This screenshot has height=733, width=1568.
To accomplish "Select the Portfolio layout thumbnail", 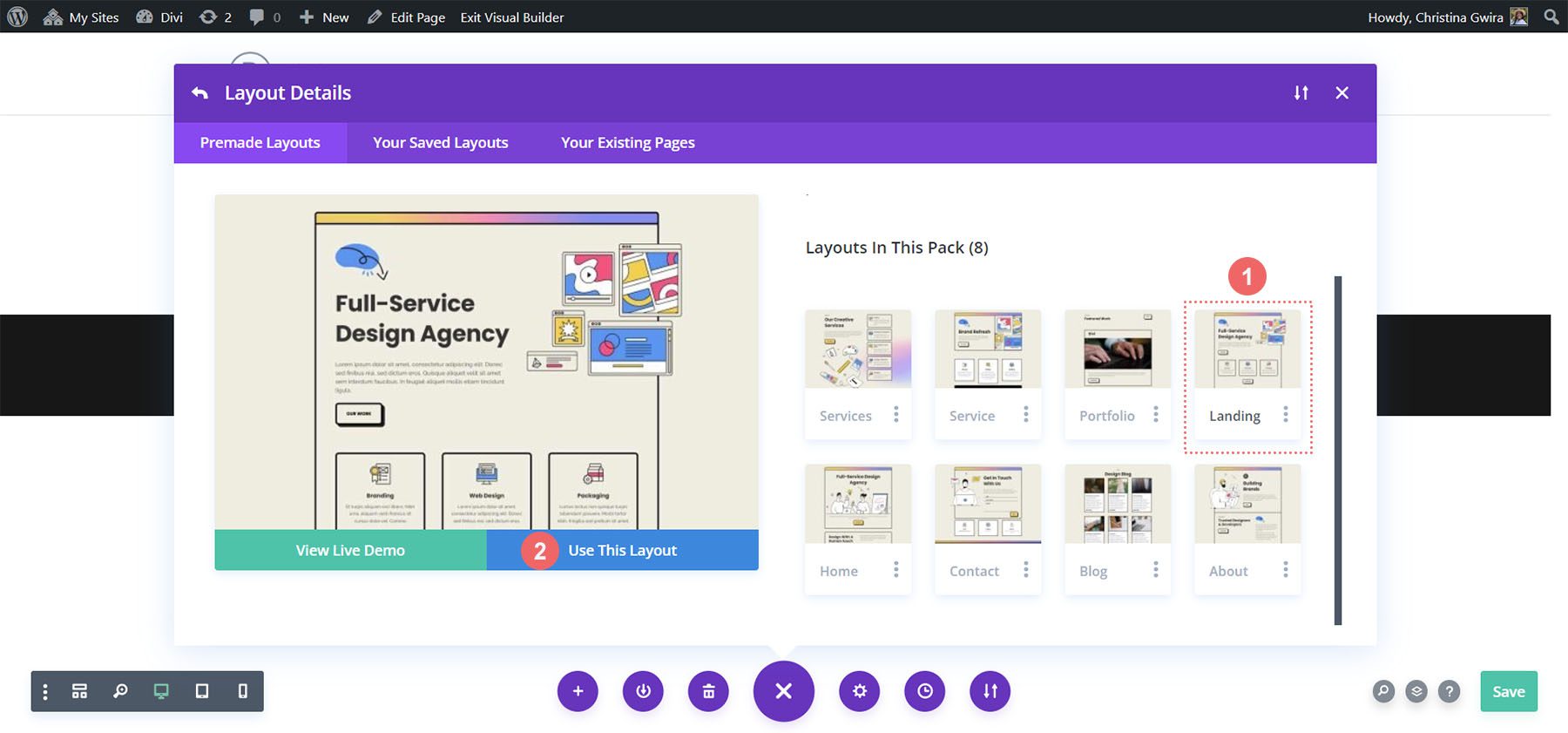I will (1118, 350).
